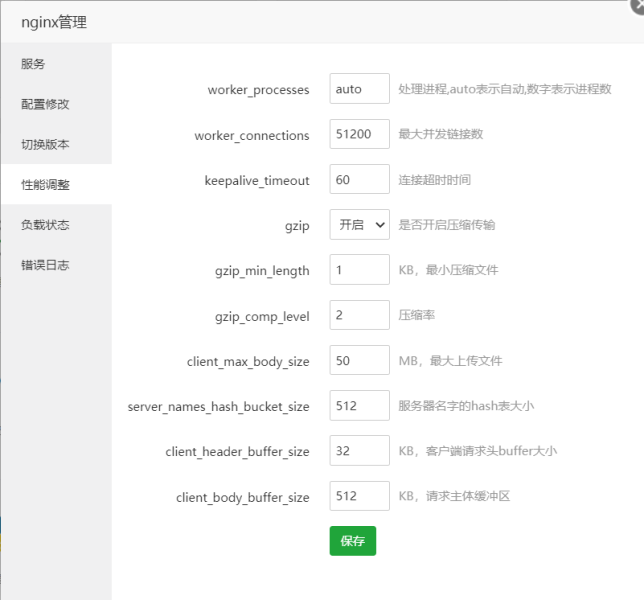Image resolution: width=644 pixels, height=600 pixels.
Task: Click the client_header_buffer_size input field
Action: (x=359, y=451)
